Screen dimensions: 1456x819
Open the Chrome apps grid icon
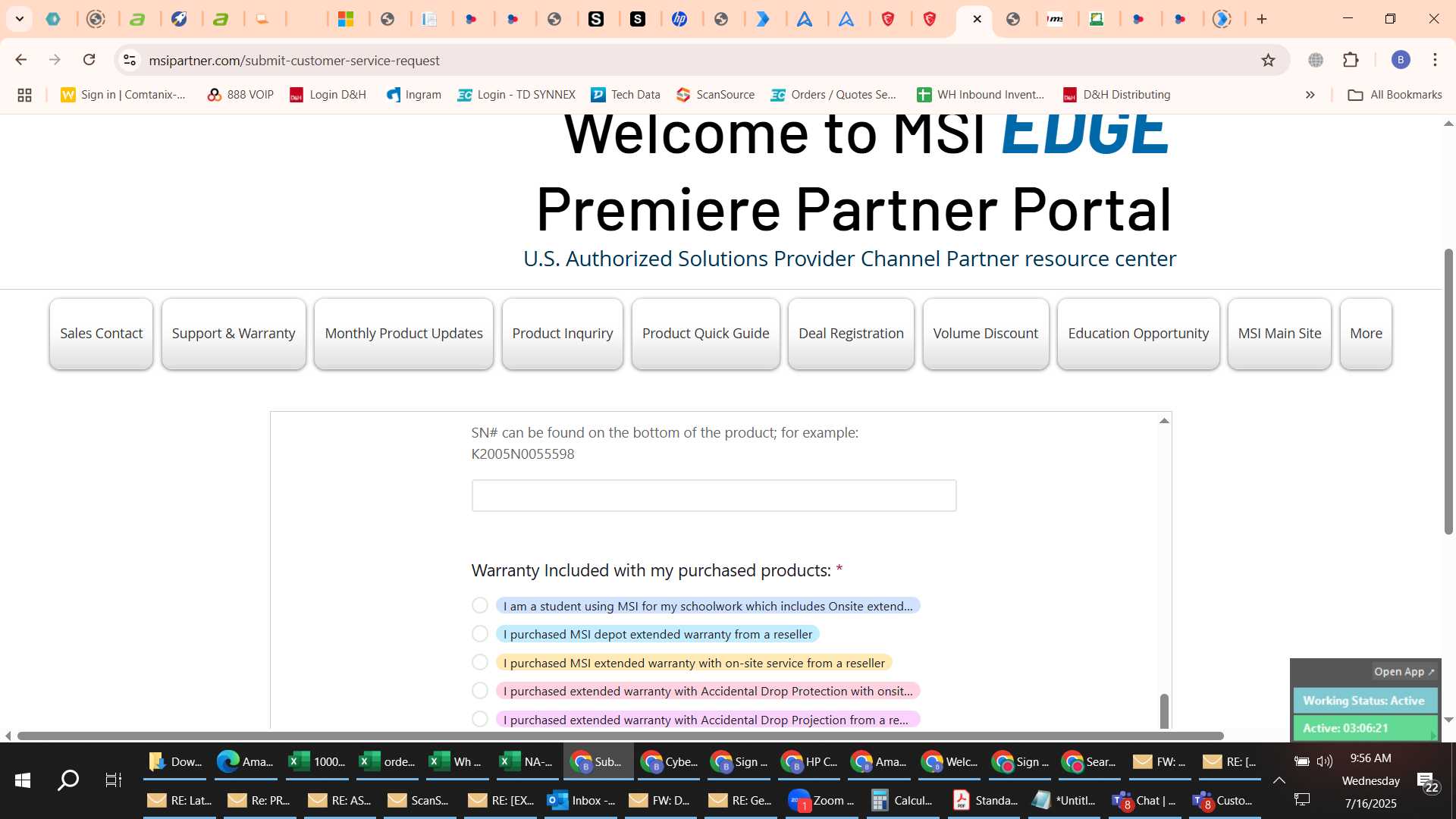coord(24,95)
